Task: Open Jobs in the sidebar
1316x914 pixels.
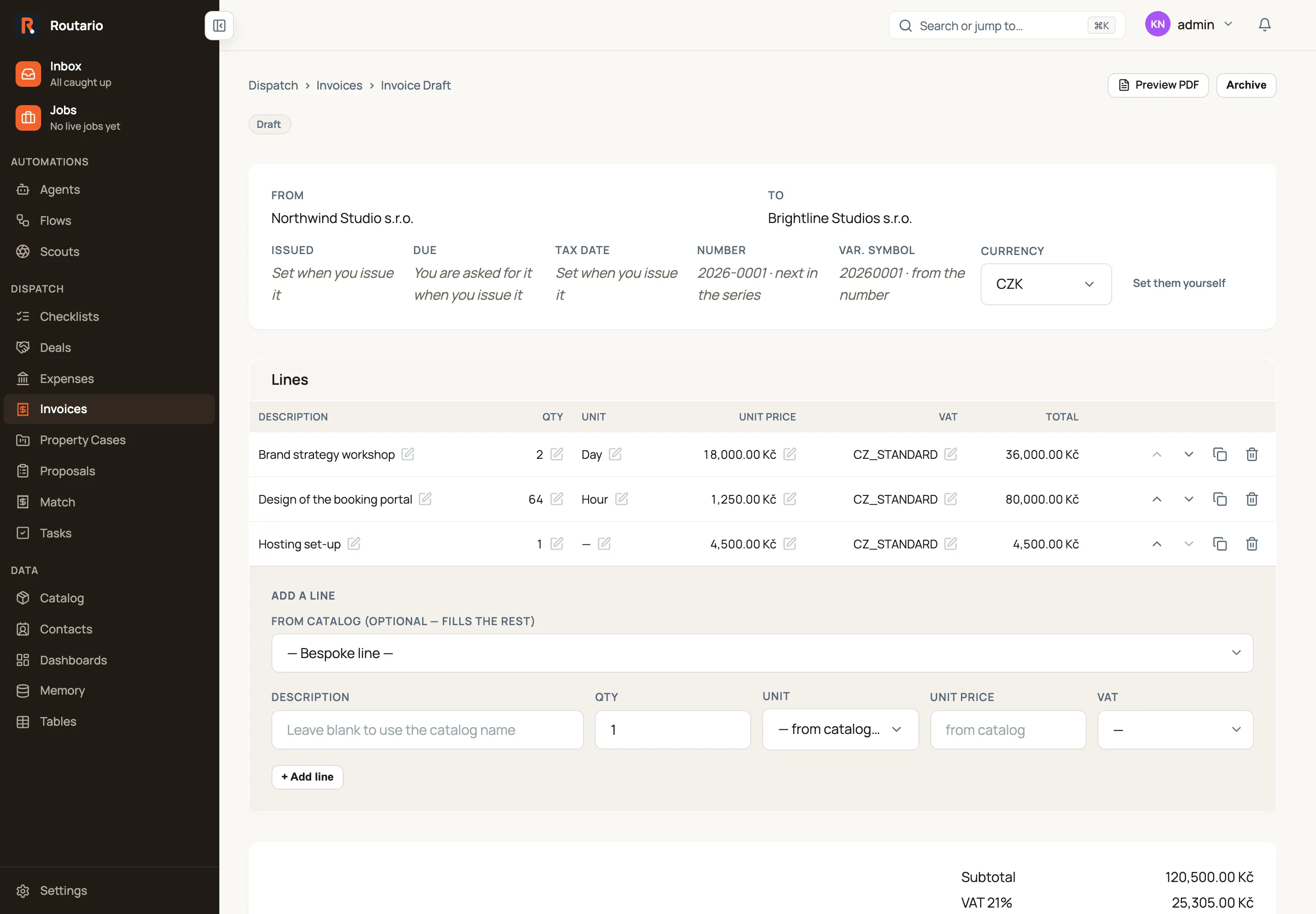Action: tap(109, 117)
